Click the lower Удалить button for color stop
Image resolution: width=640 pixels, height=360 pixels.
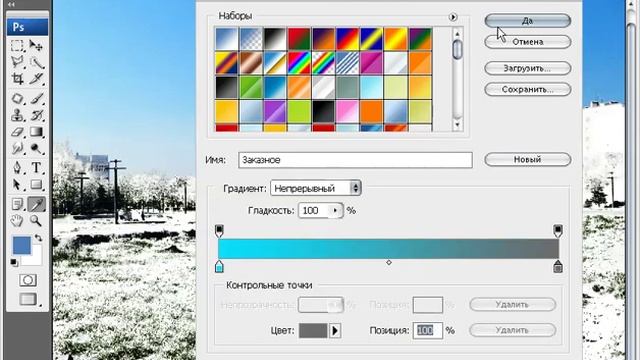click(x=512, y=330)
